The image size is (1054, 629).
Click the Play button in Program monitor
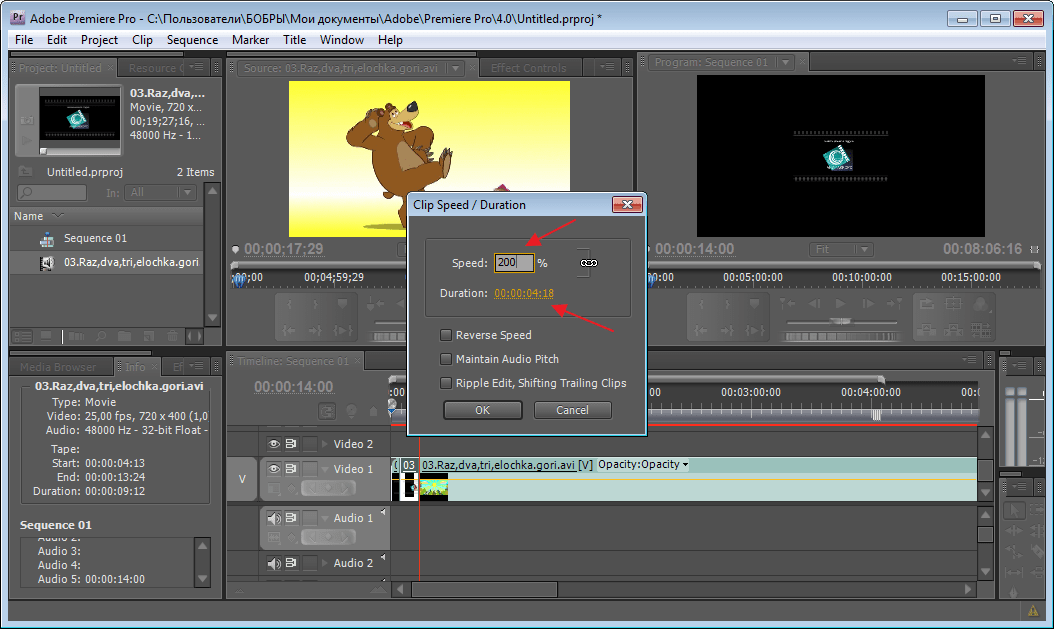(840, 304)
